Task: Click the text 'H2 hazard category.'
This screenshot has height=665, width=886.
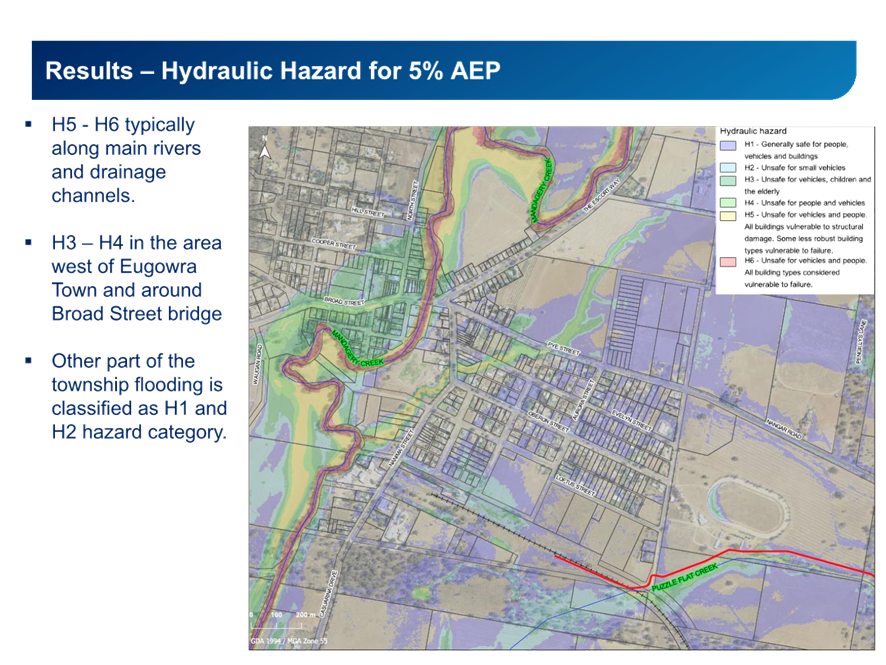Action: coord(138,432)
